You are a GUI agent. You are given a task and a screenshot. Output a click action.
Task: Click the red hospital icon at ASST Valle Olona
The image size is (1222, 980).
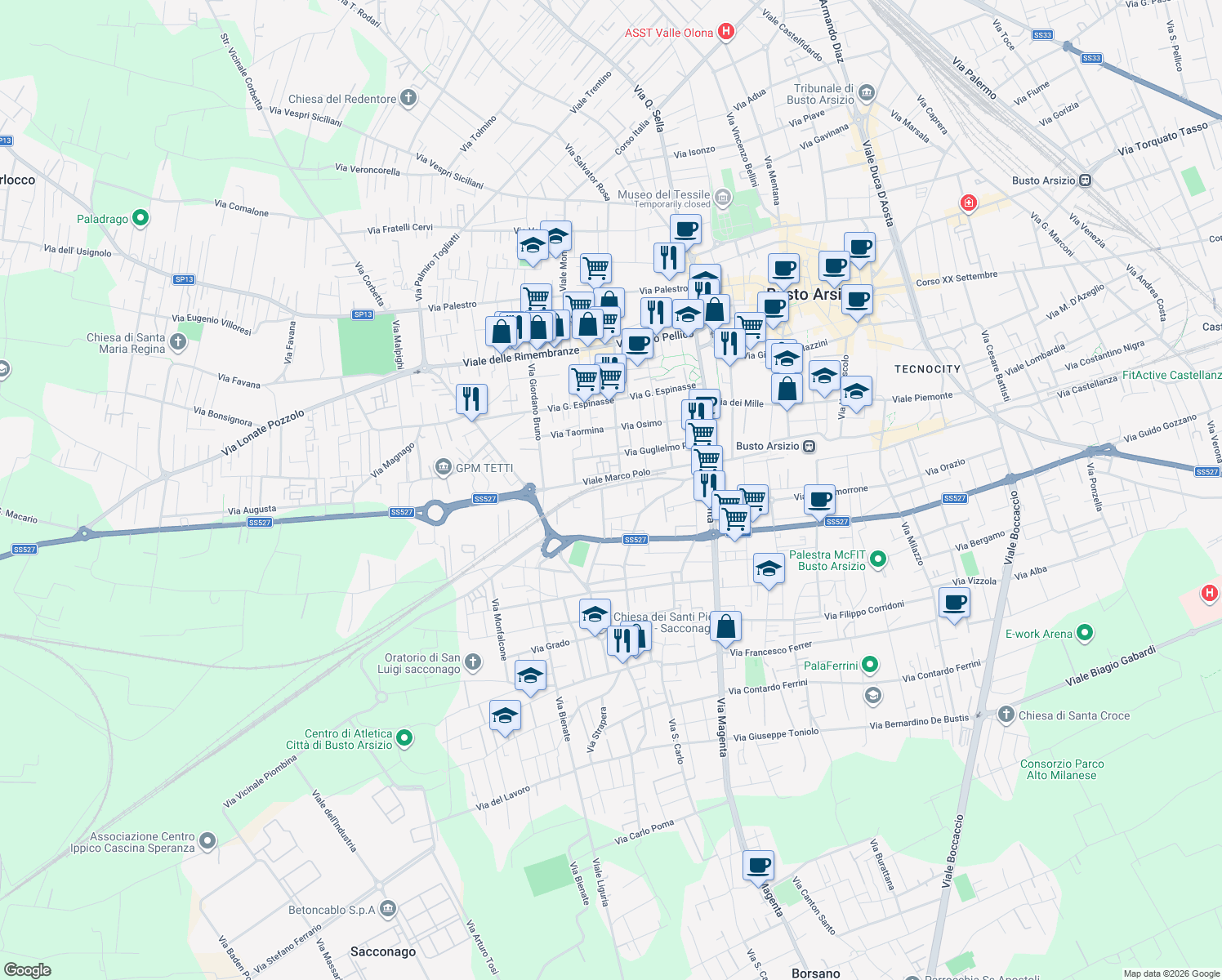[725, 31]
